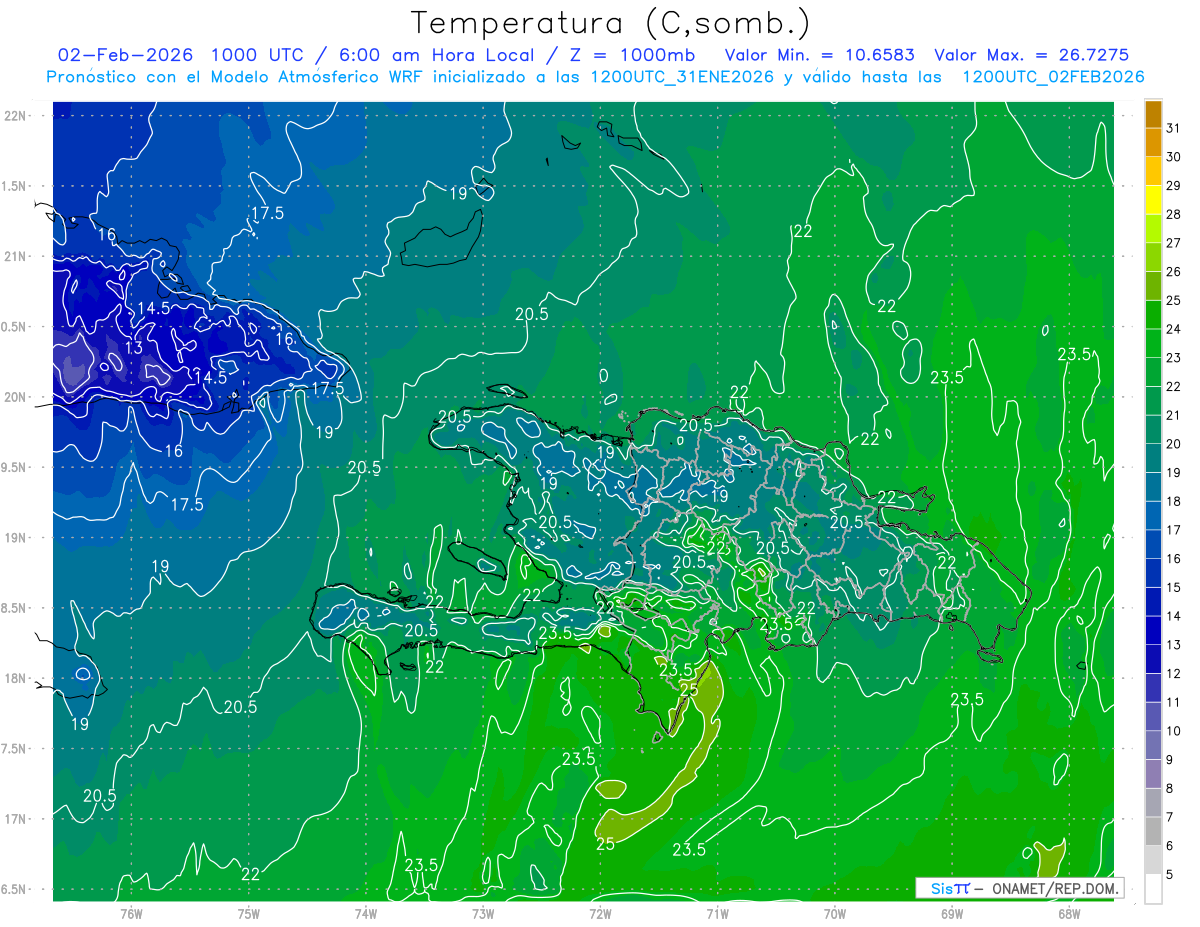Click the "19N" latitude axis label
Image resolution: width=1200 pixels, height=927 pixels.
[14, 538]
